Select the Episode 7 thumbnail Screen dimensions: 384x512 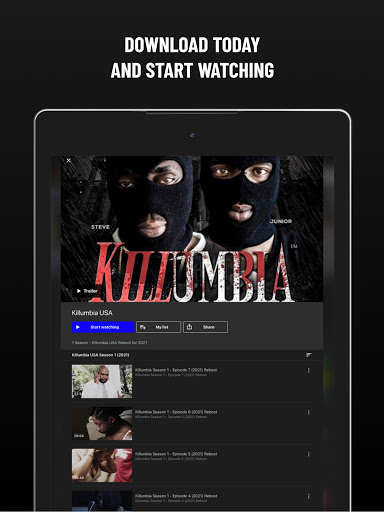point(102,381)
